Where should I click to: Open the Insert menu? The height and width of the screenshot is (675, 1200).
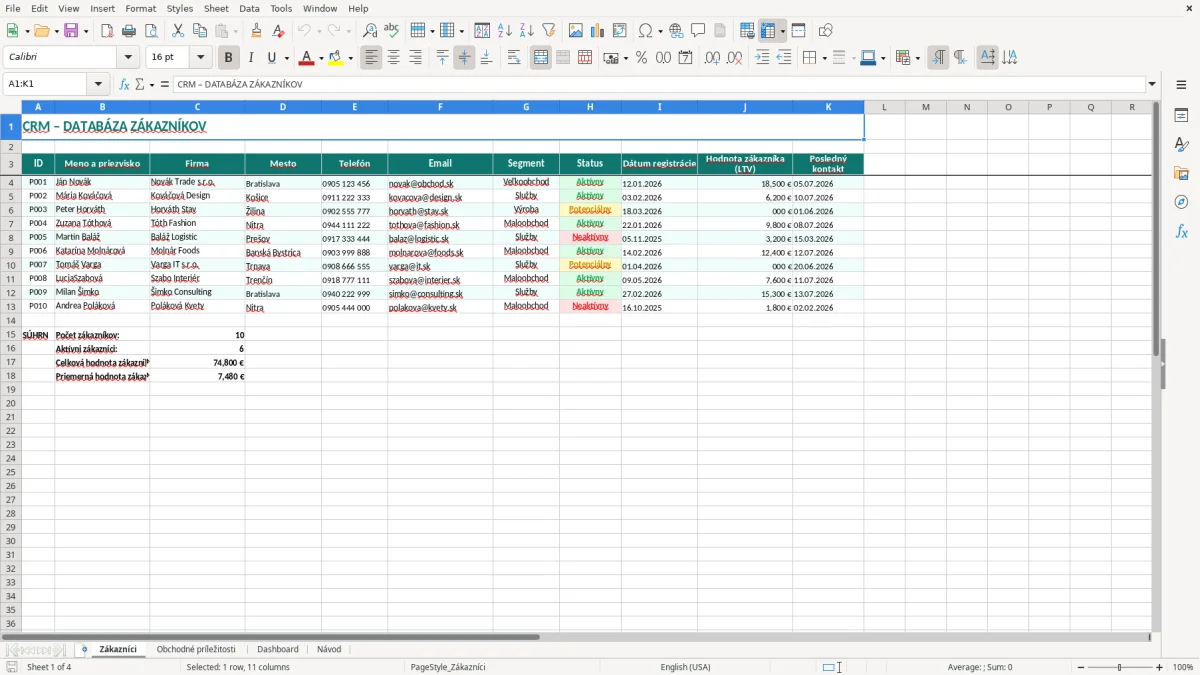(102, 8)
